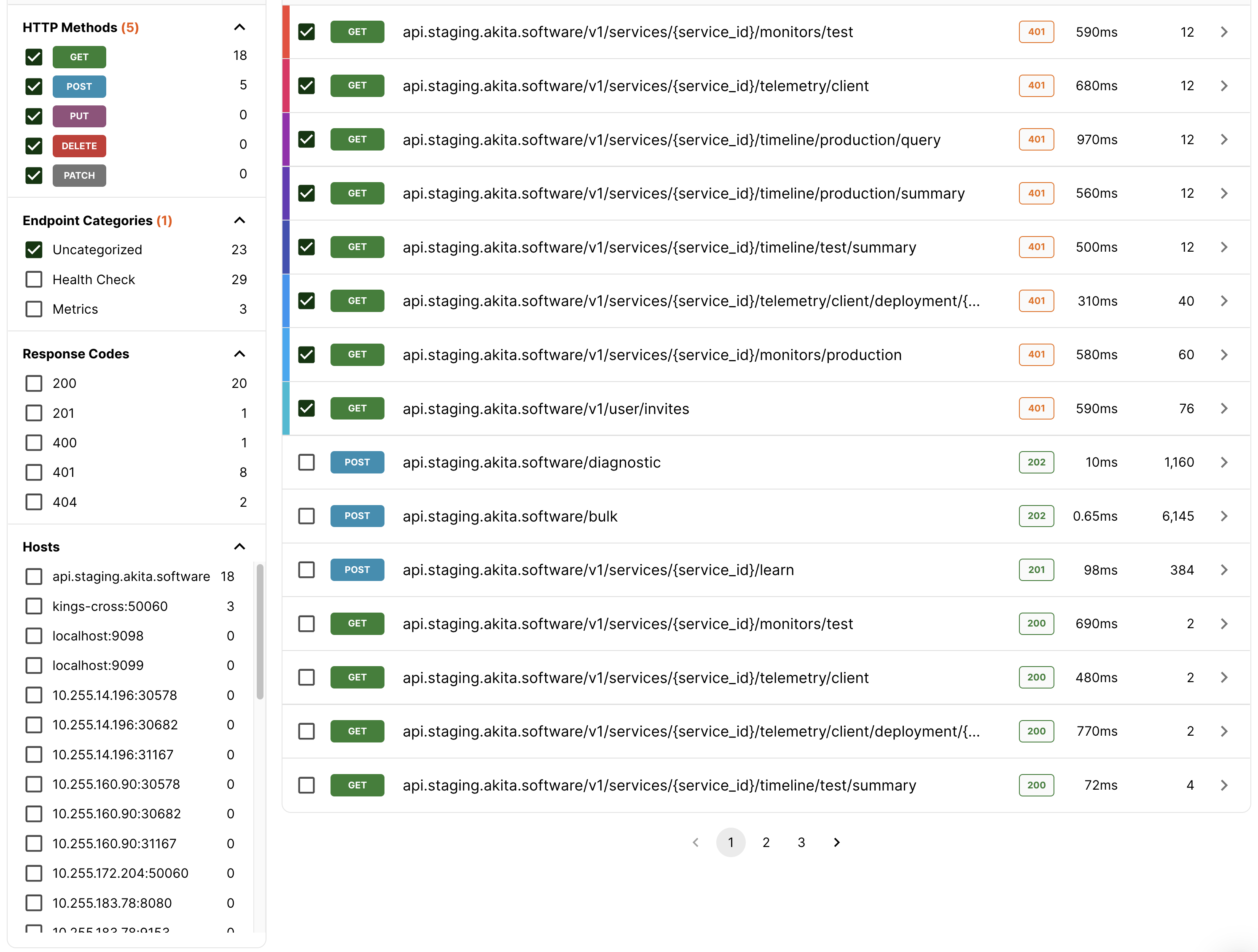Go to page 3

pos(801,842)
